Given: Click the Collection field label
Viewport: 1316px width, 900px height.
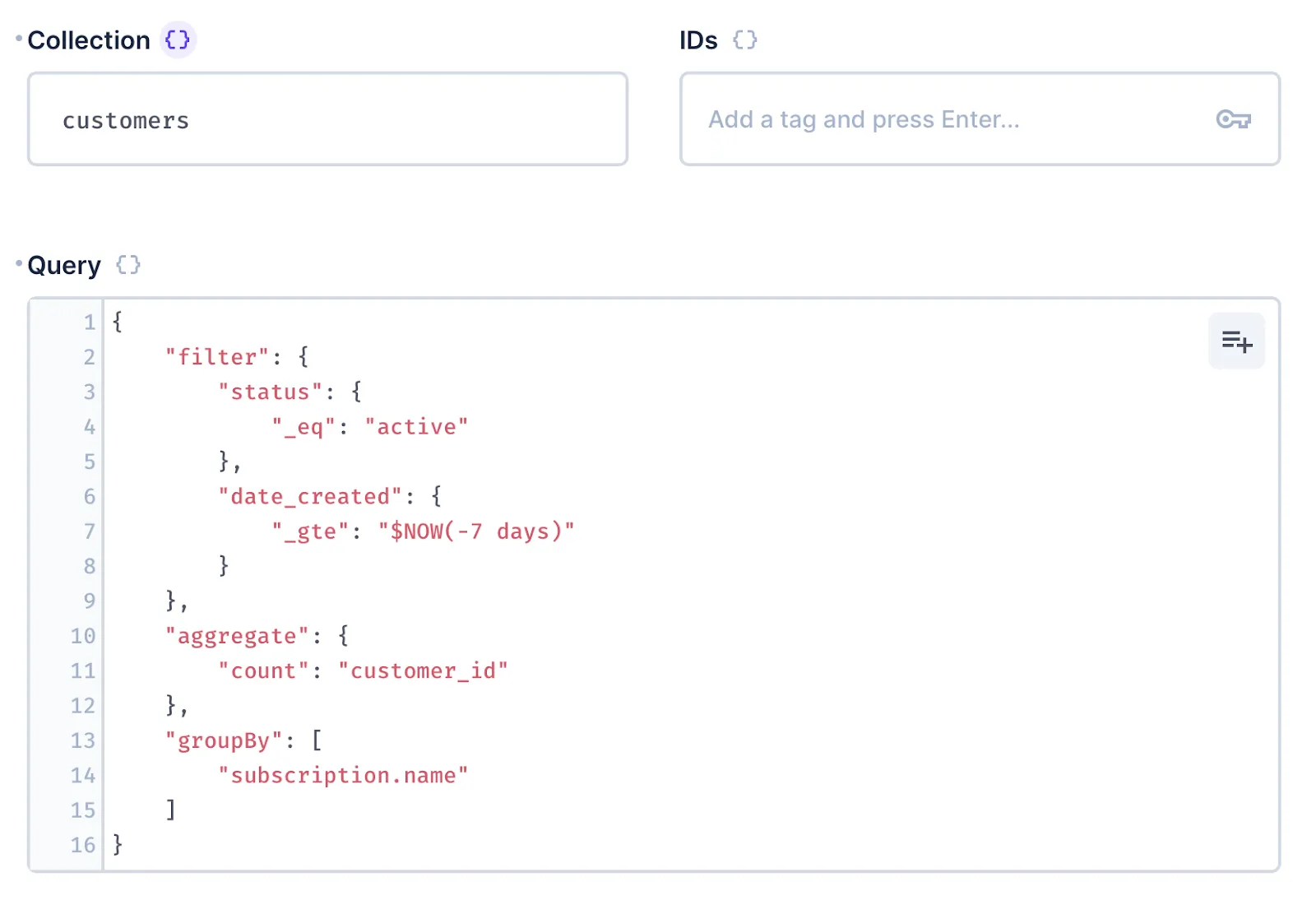Looking at the screenshot, I should [89, 39].
